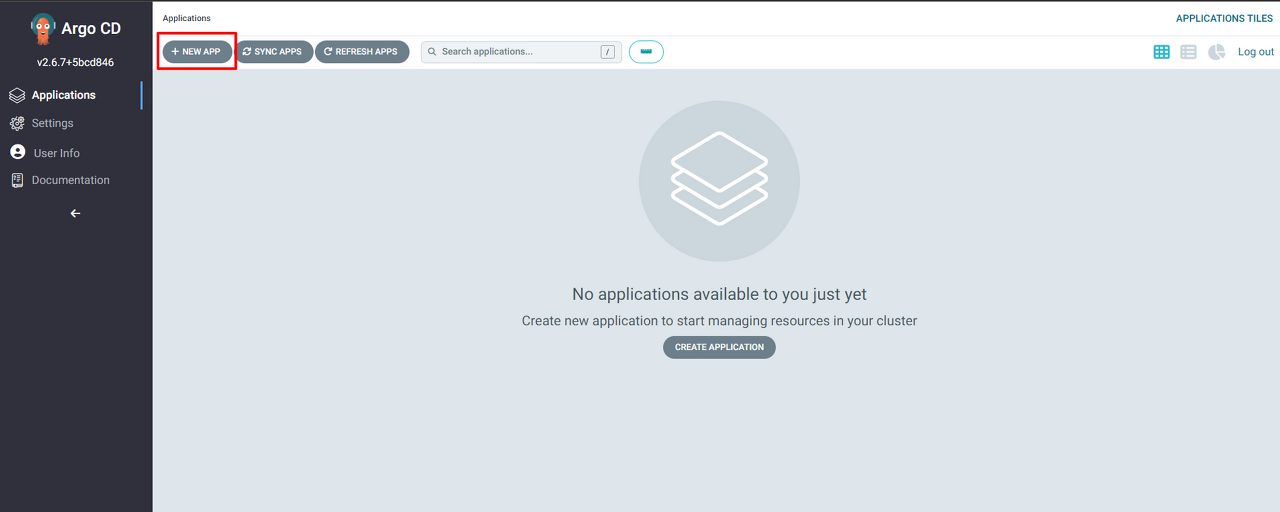This screenshot has width=1280, height=512.
Task: Click the Applications Tiles header label
Action: point(1224,18)
